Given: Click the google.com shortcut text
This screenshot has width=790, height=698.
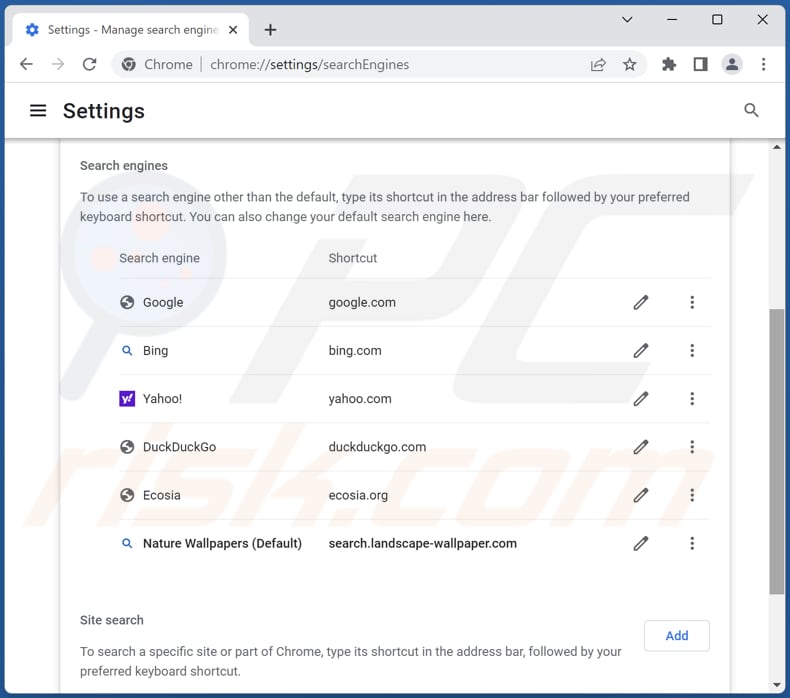Looking at the screenshot, I should pos(362,302).
